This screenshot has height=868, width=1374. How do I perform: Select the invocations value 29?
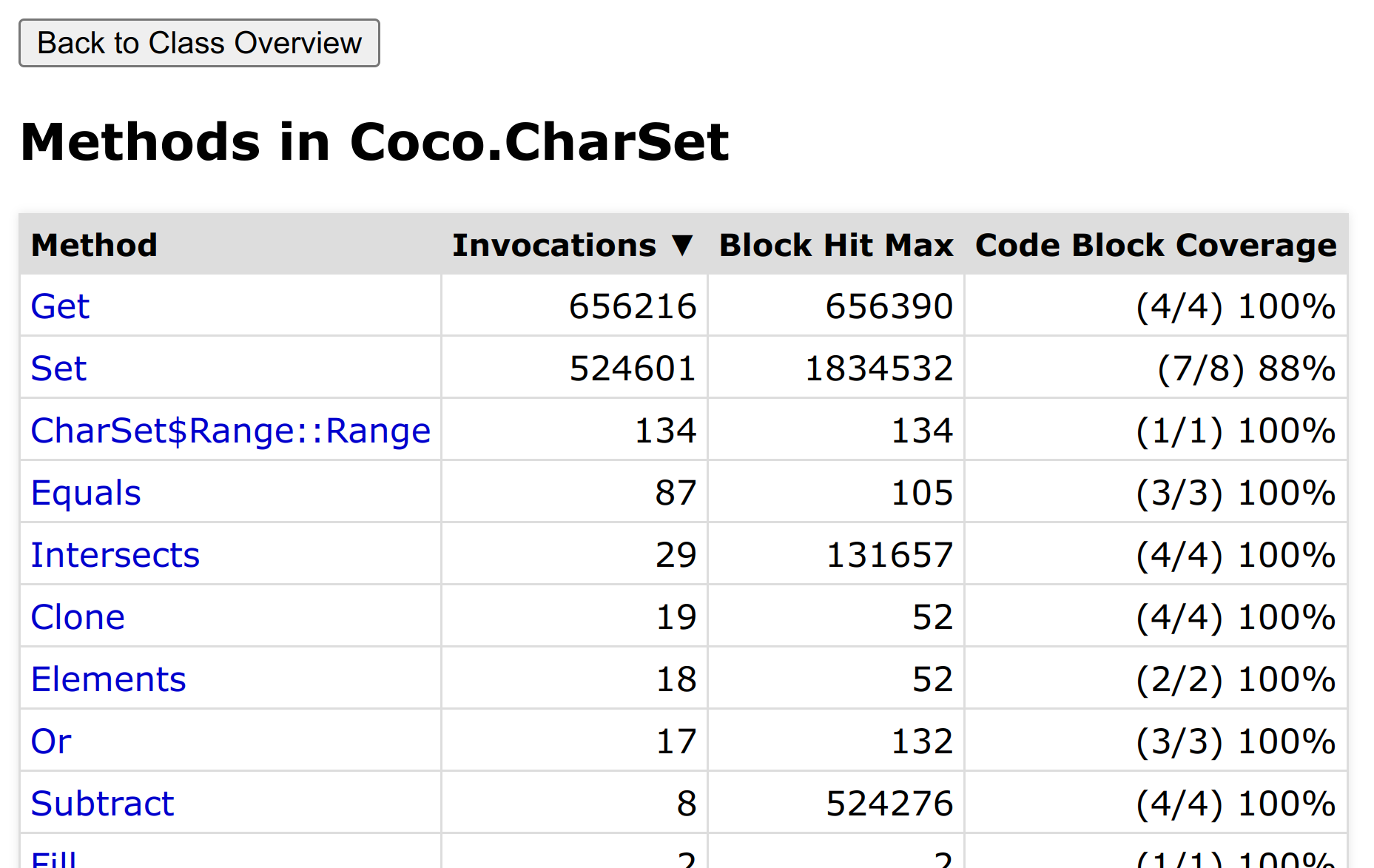[x=676, y=555]
